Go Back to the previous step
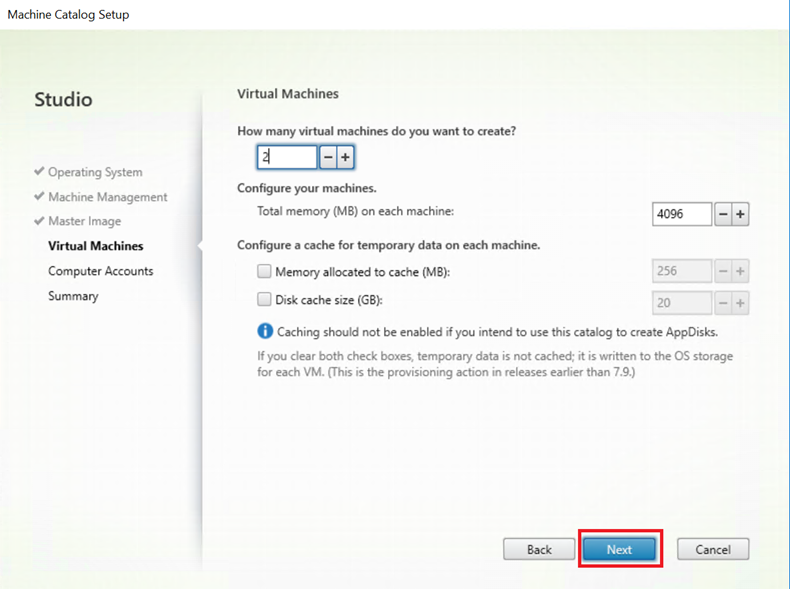790x589 pixels. 539,549
